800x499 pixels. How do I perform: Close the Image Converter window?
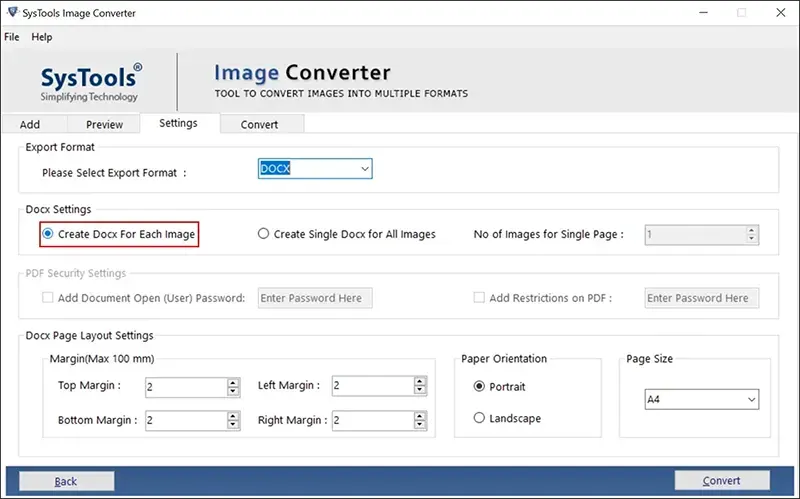coord(777,13)
